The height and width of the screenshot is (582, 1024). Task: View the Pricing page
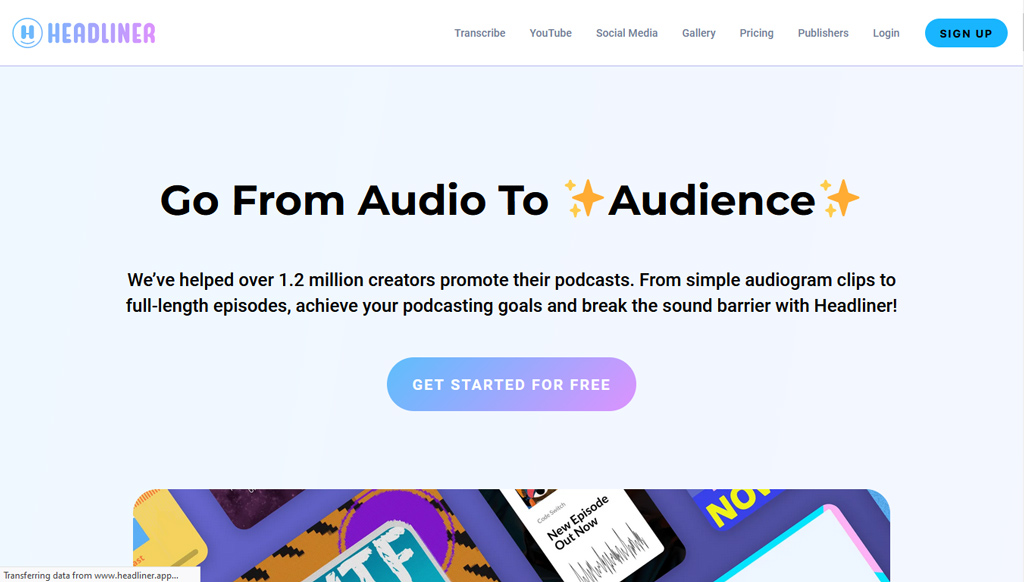(x=756, y=33)
